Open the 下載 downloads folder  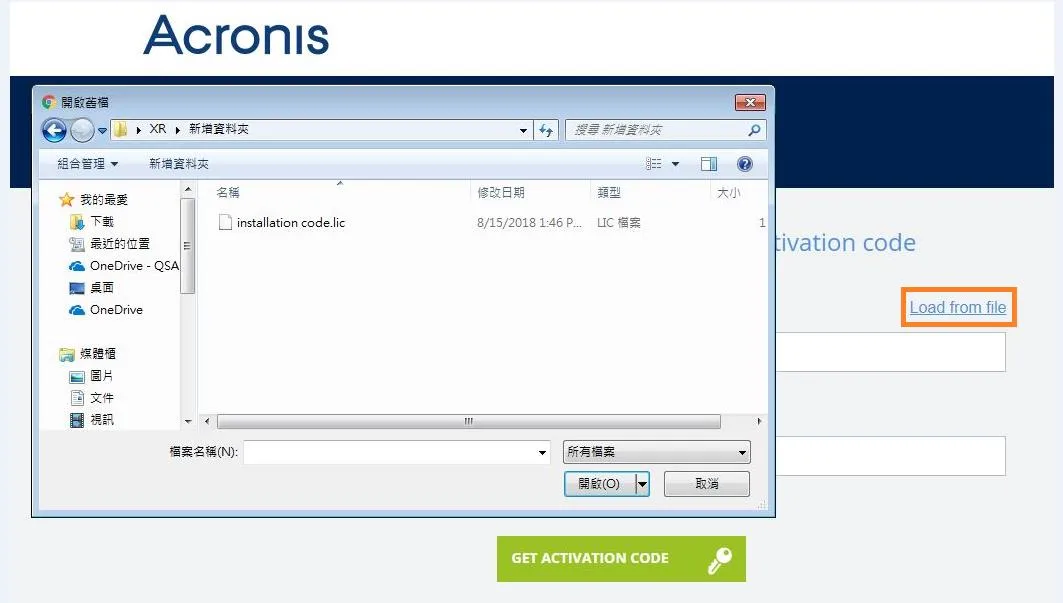coord(102,221)
